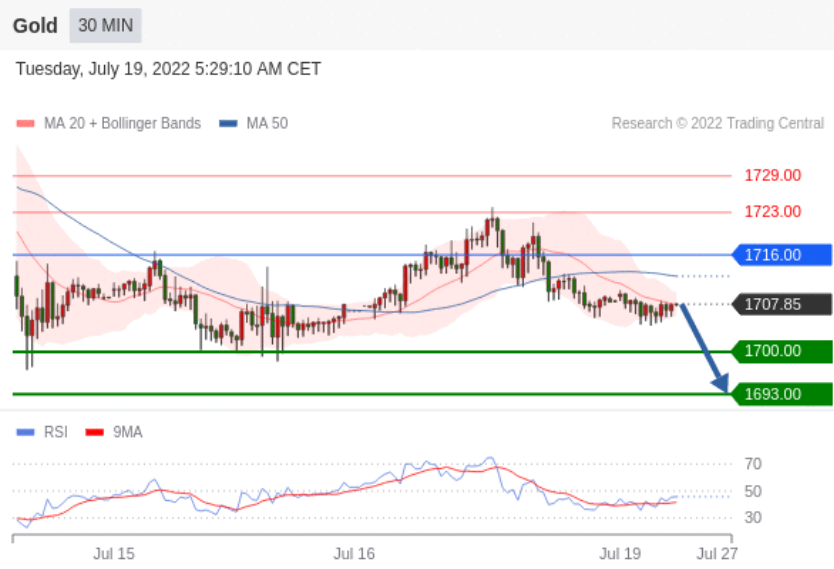Click the 1723.00 resistance label
This screenshot has width=834, height=569.
[x=772, y=212]
